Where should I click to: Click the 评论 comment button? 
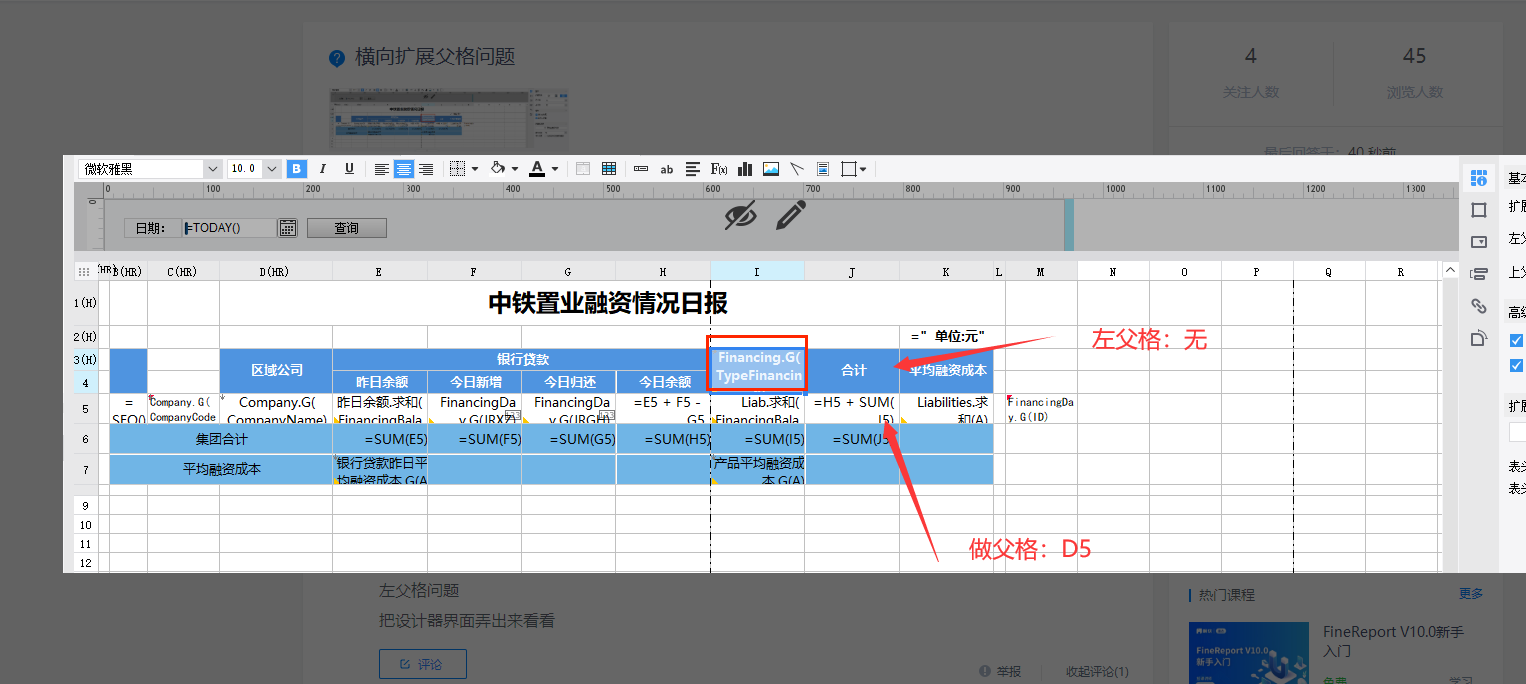tap(422, 664)
